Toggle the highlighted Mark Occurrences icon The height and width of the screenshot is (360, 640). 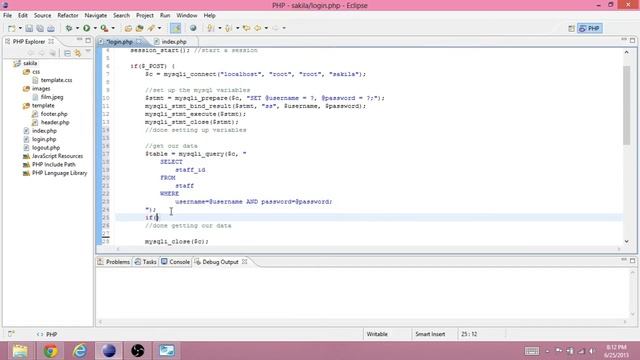pos(176,28)
